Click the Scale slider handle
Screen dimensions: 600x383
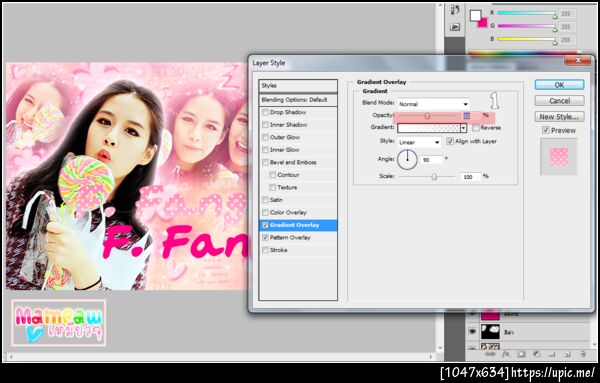tap(434, 177)
